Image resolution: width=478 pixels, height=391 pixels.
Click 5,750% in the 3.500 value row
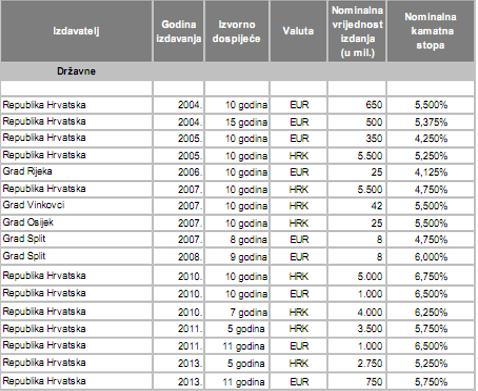(x=431, y=329)
